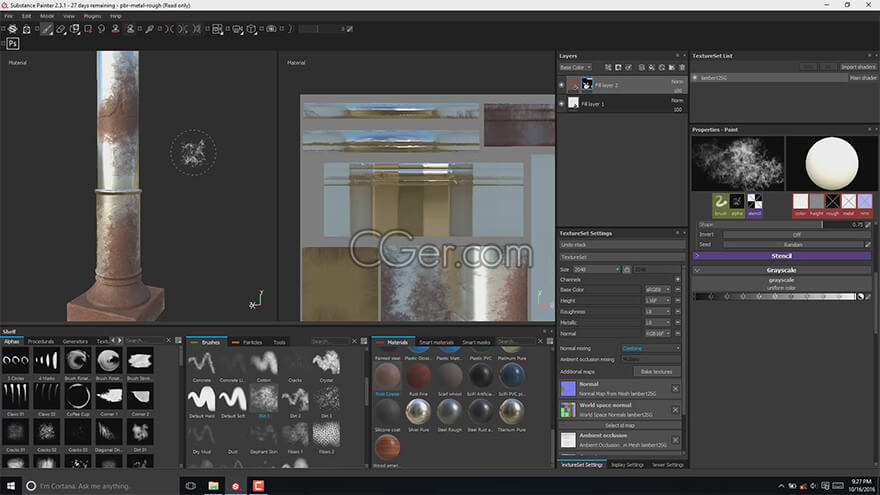Hide Fill layer 2
Image resolution: width=880 pixels, height=495 pixels.
click(562, 85)
